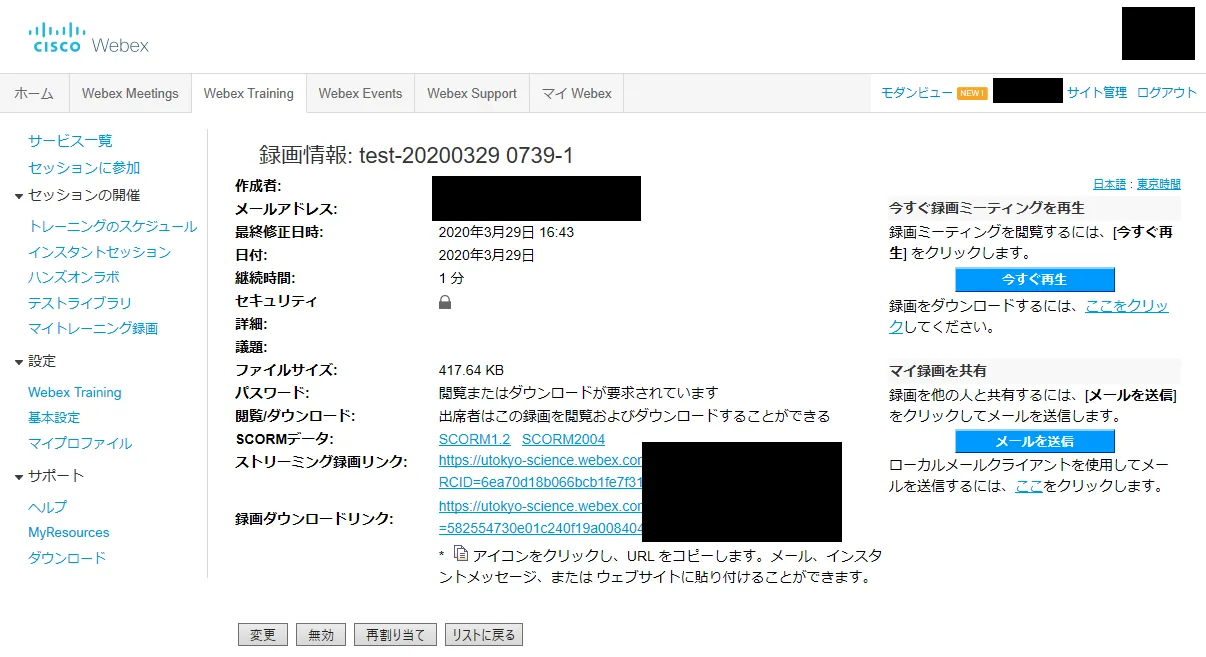The image size is (1206, 657).
Task: Switch to the Webex Meetings tab
Action: click(130, 93)
